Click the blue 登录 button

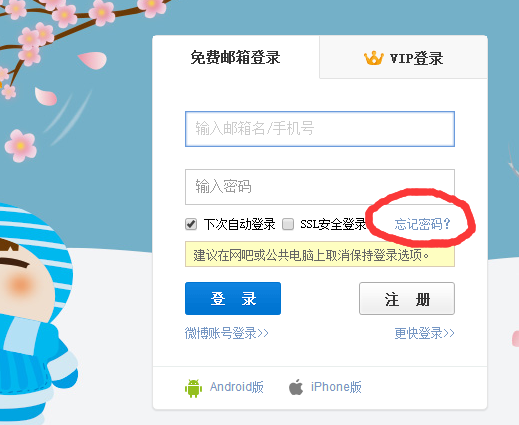click(x=233, y=298)
